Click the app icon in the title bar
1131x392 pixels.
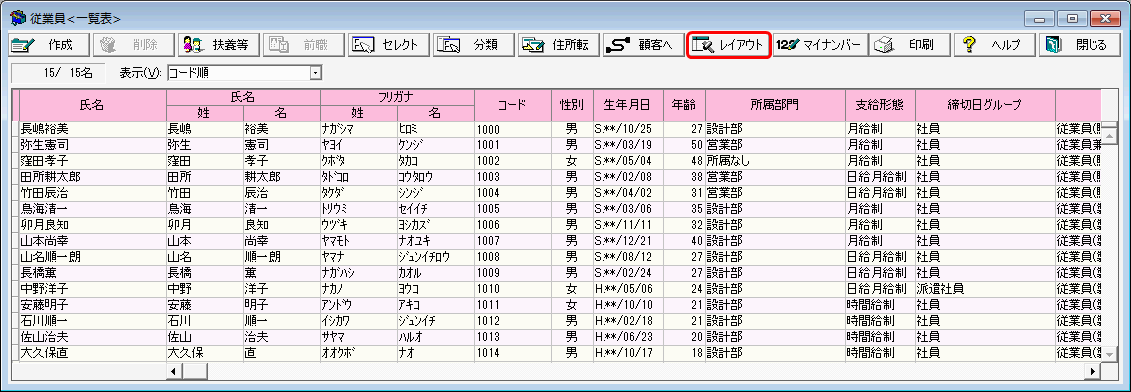click(x=17, y=17)
